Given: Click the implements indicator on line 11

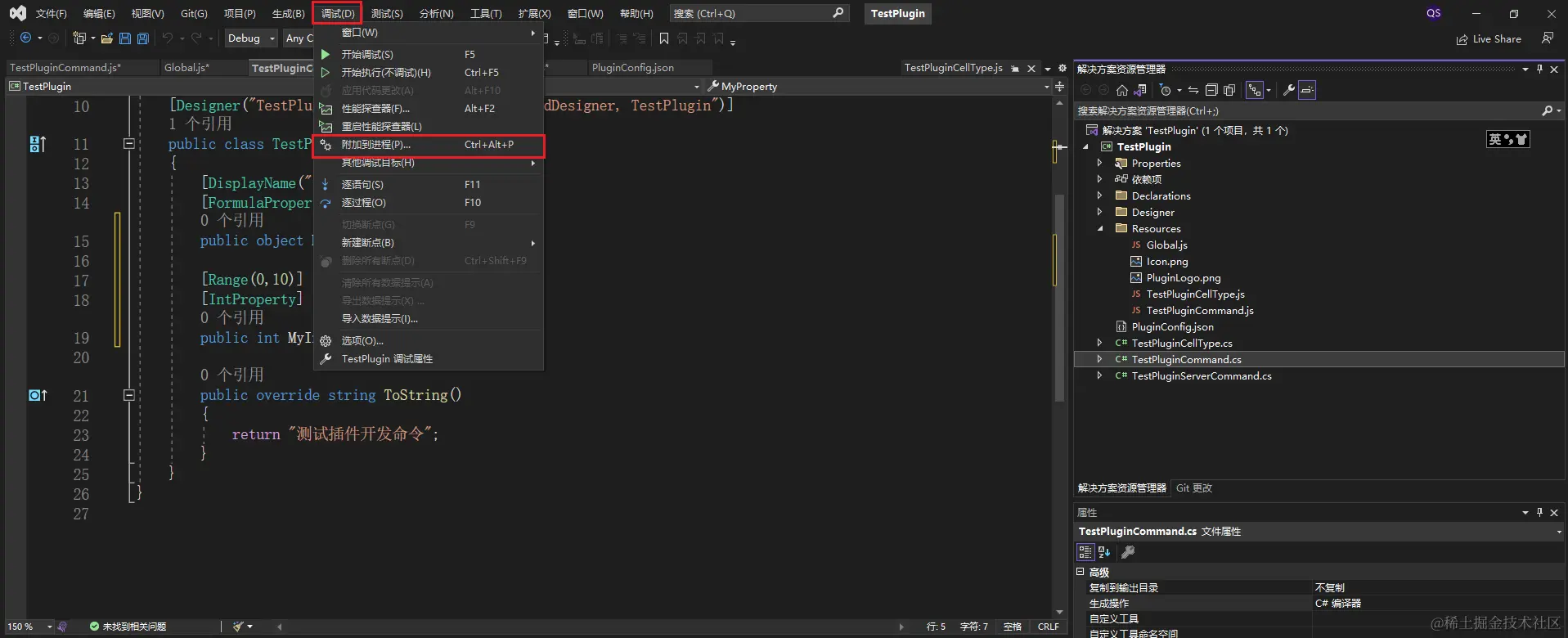Looking at the screenshot, I should tap(38, 144).
